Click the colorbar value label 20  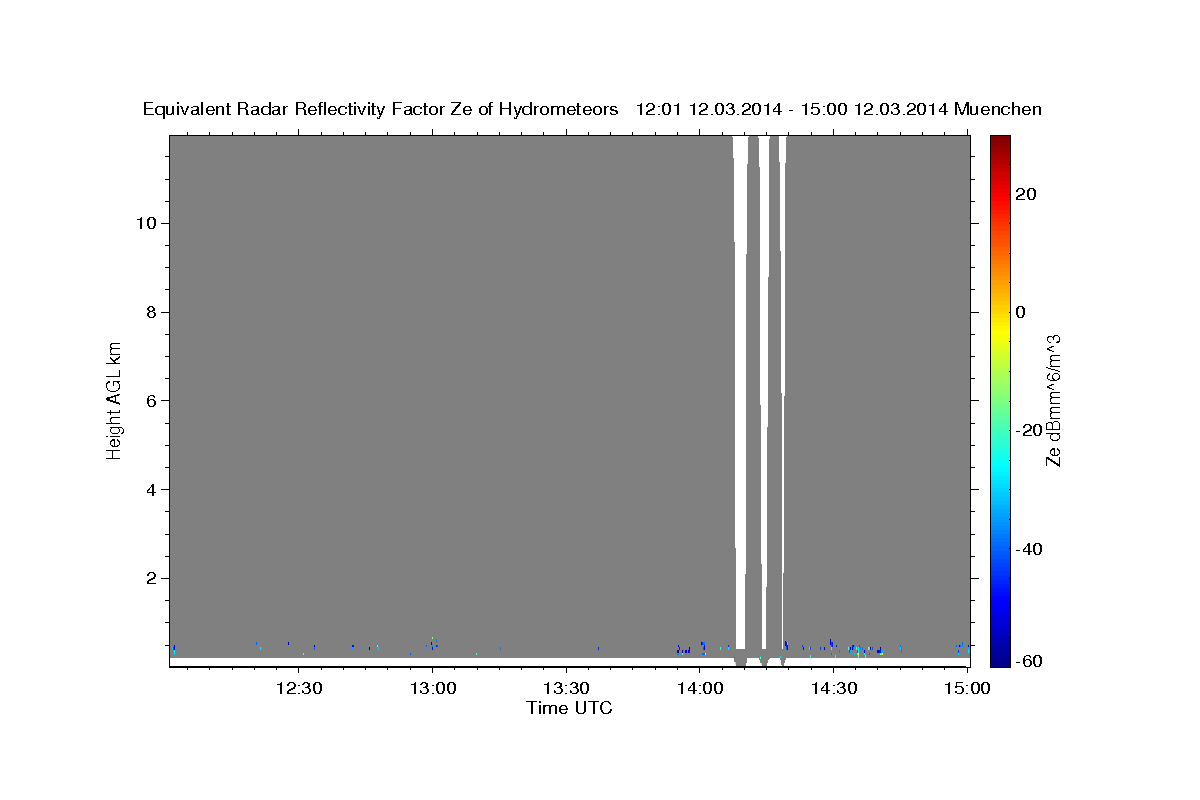point(1026,194)
